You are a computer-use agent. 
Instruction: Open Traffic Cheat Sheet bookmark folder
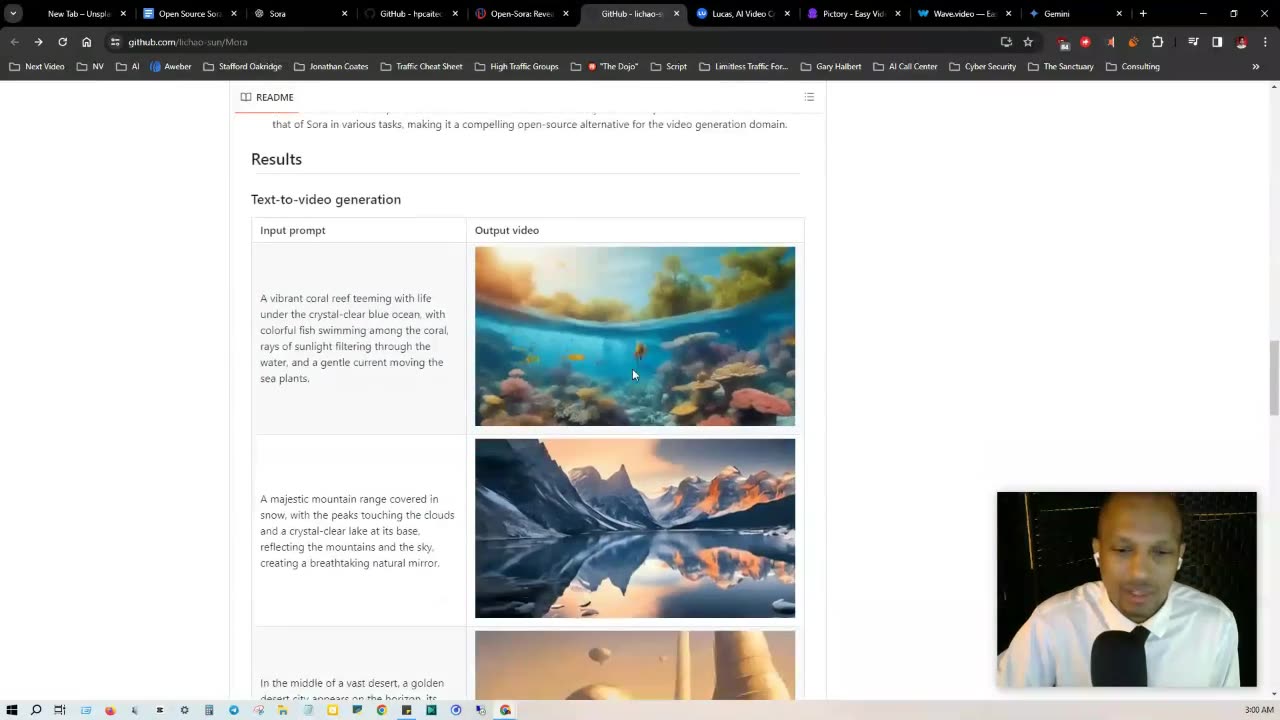421,67
